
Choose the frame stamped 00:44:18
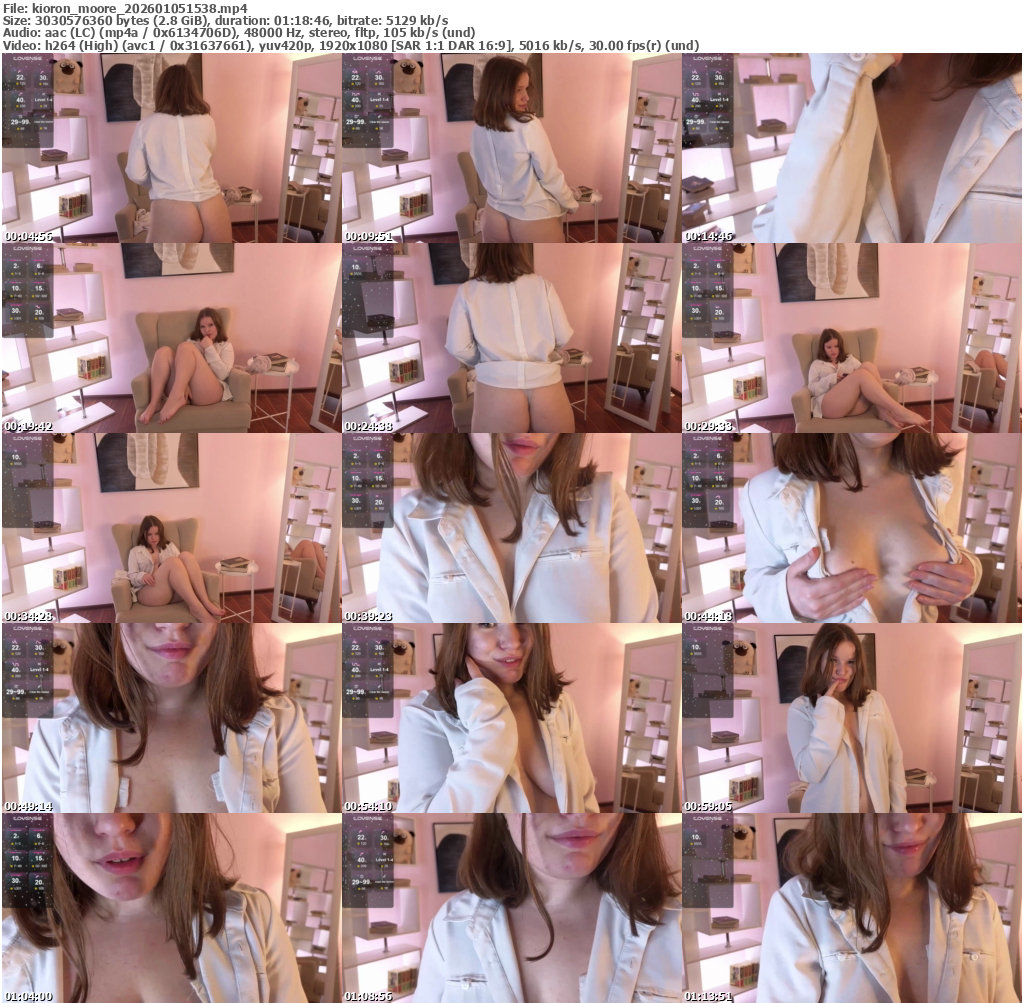tap(852, 528)
